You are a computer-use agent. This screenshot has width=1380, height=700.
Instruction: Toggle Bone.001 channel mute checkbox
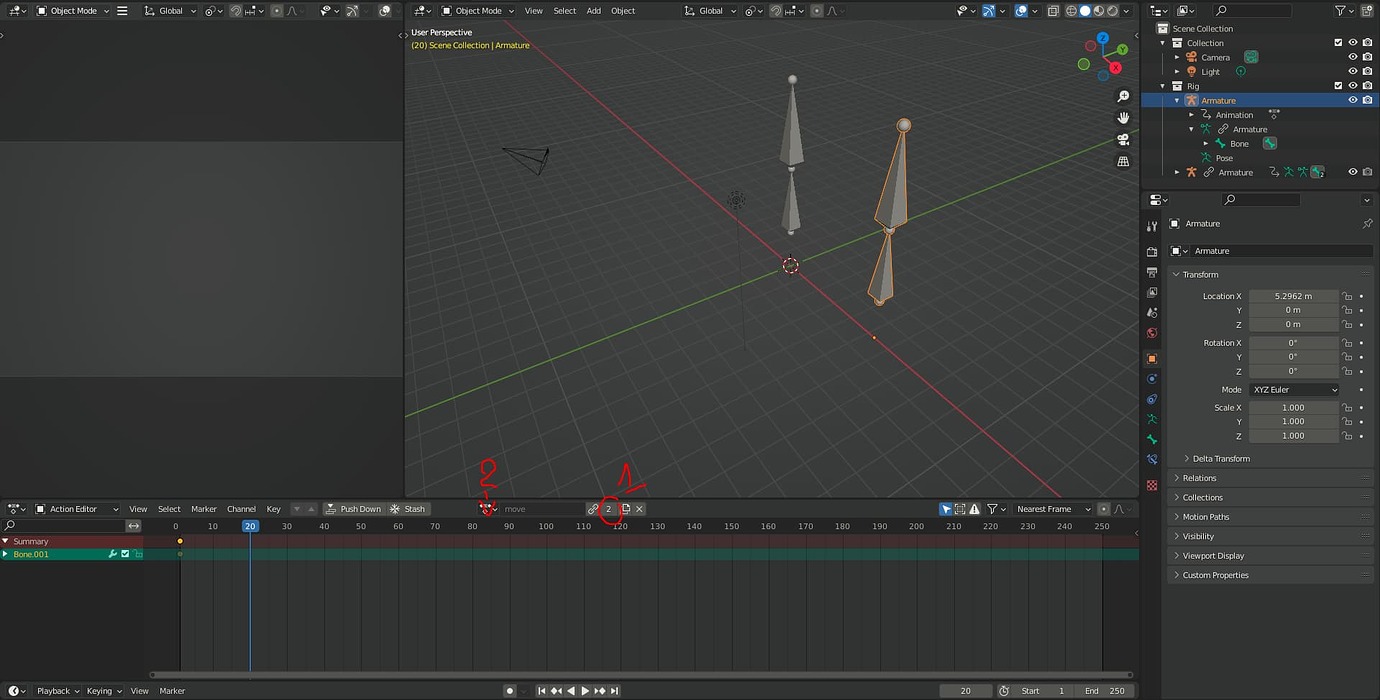[x=125, y=554]
